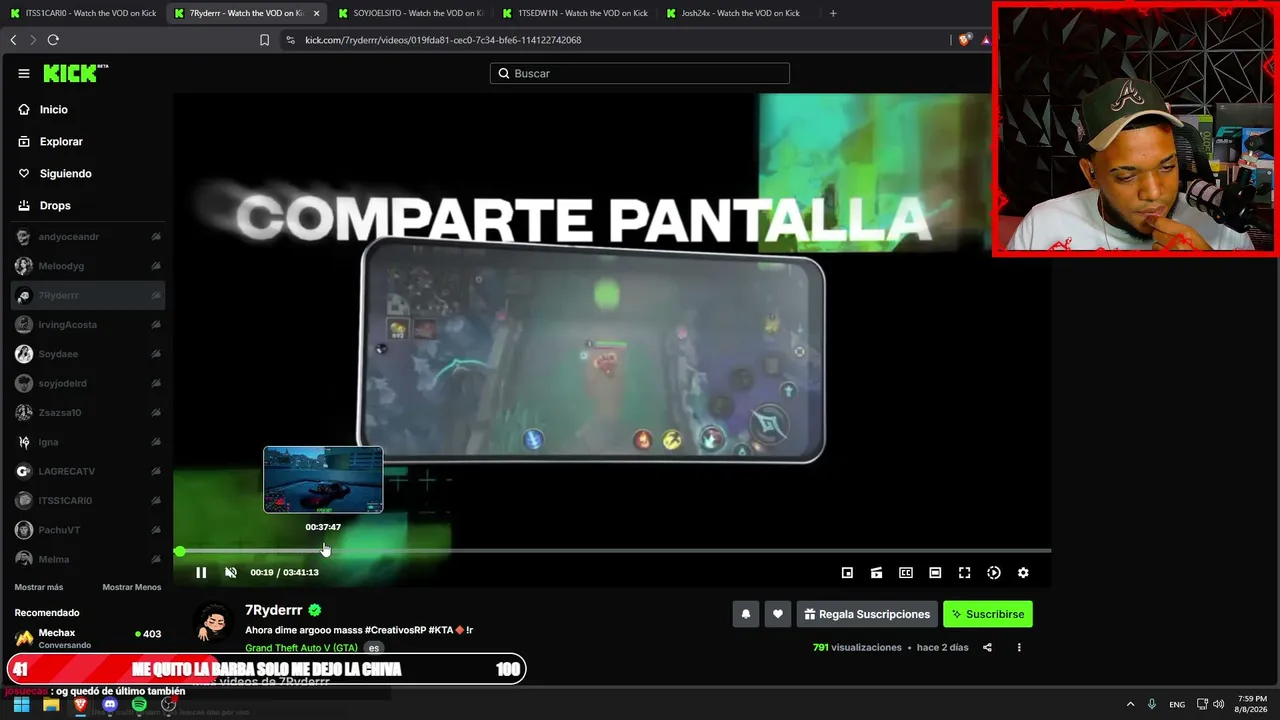Open Drops in sidebar
Viewport: 1280px width, 720px height.
point(88,206)
